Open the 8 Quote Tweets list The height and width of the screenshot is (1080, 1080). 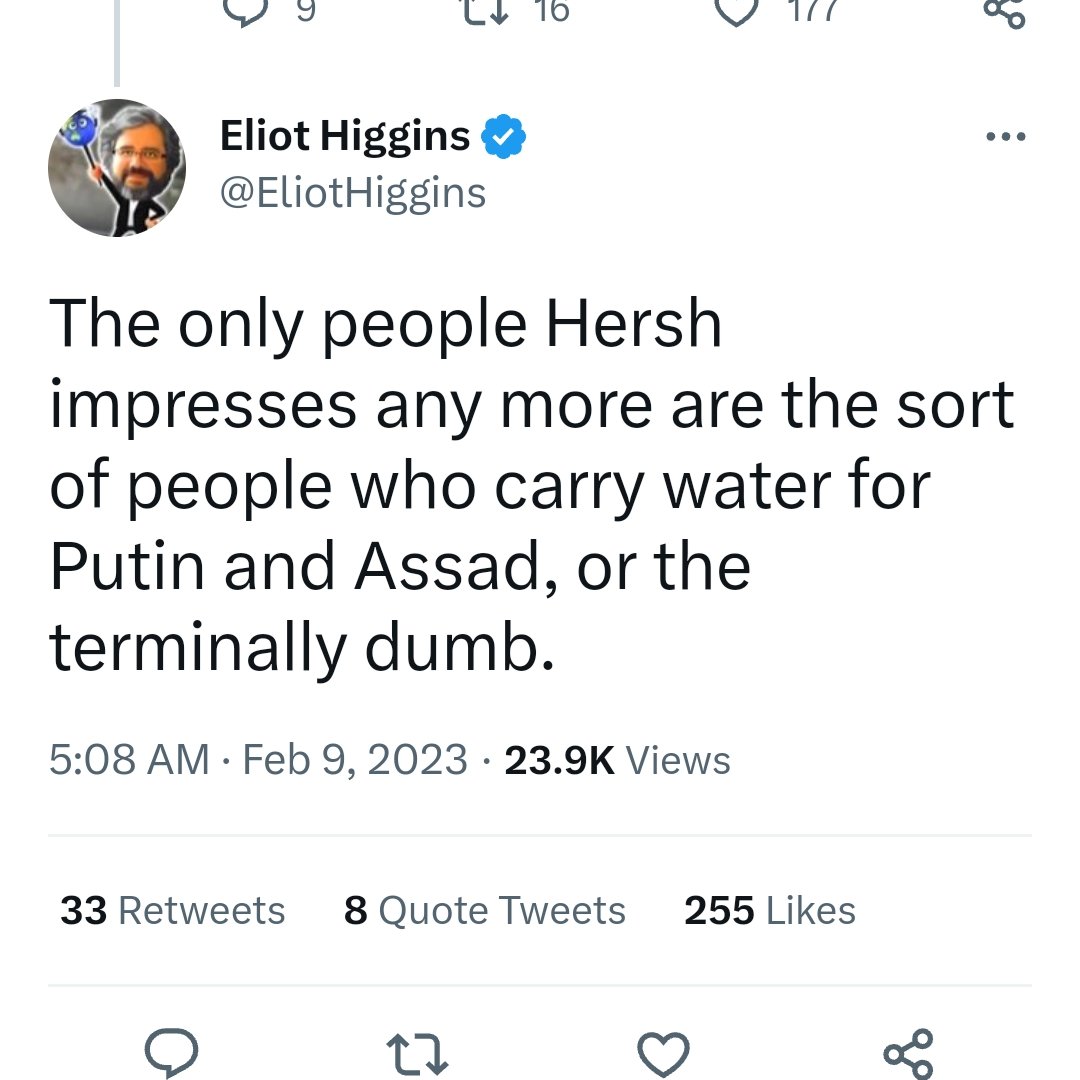484,911
